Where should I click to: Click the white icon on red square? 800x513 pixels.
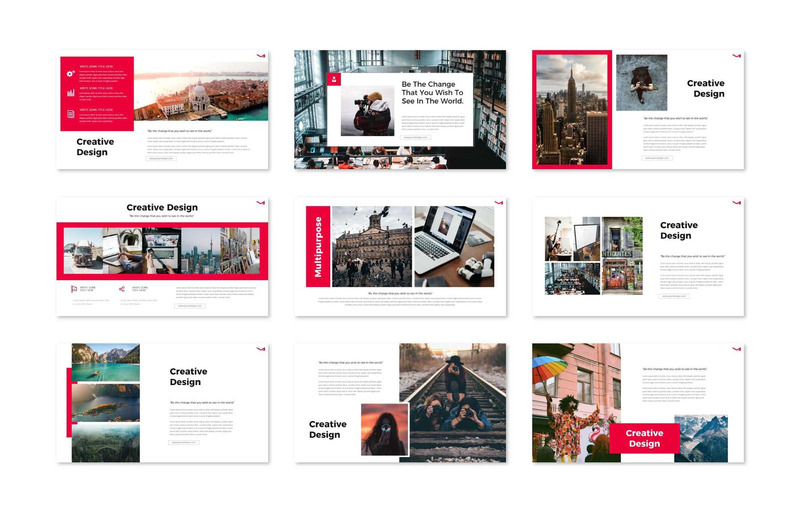pyautogui.click(x=334, y=79)
